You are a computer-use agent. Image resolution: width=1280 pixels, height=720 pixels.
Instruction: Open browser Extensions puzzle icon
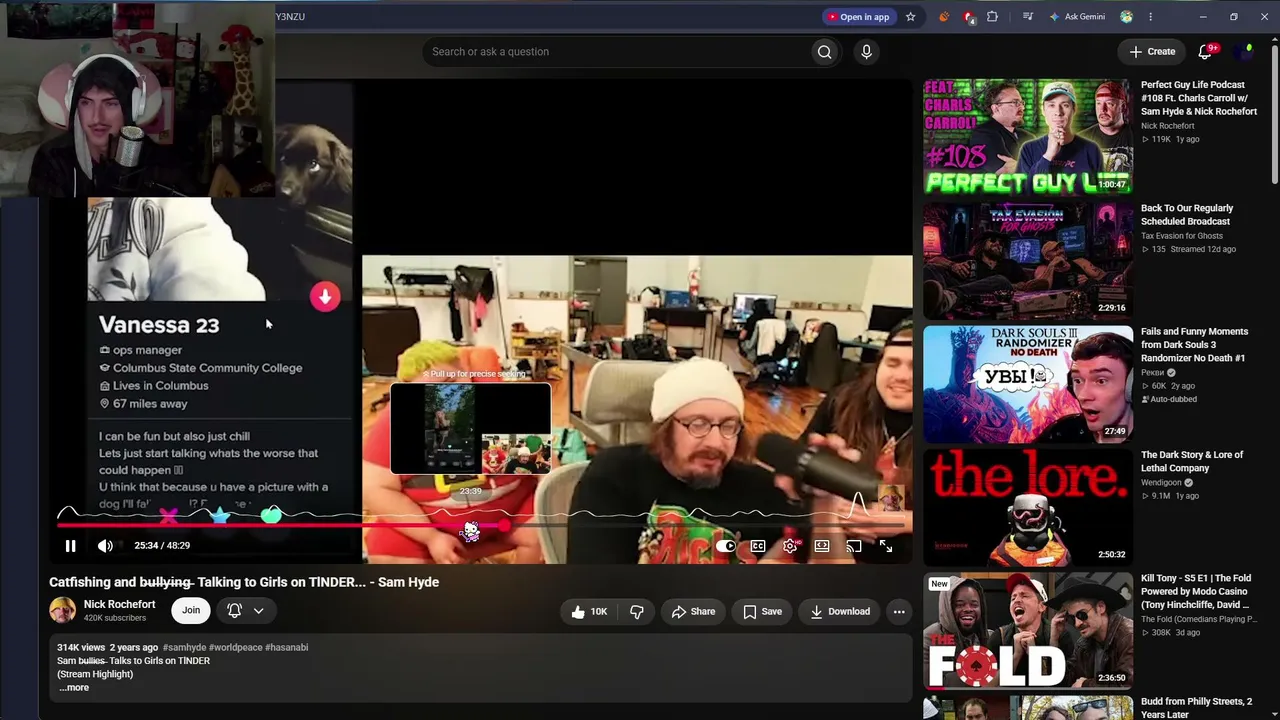point(992,17)
